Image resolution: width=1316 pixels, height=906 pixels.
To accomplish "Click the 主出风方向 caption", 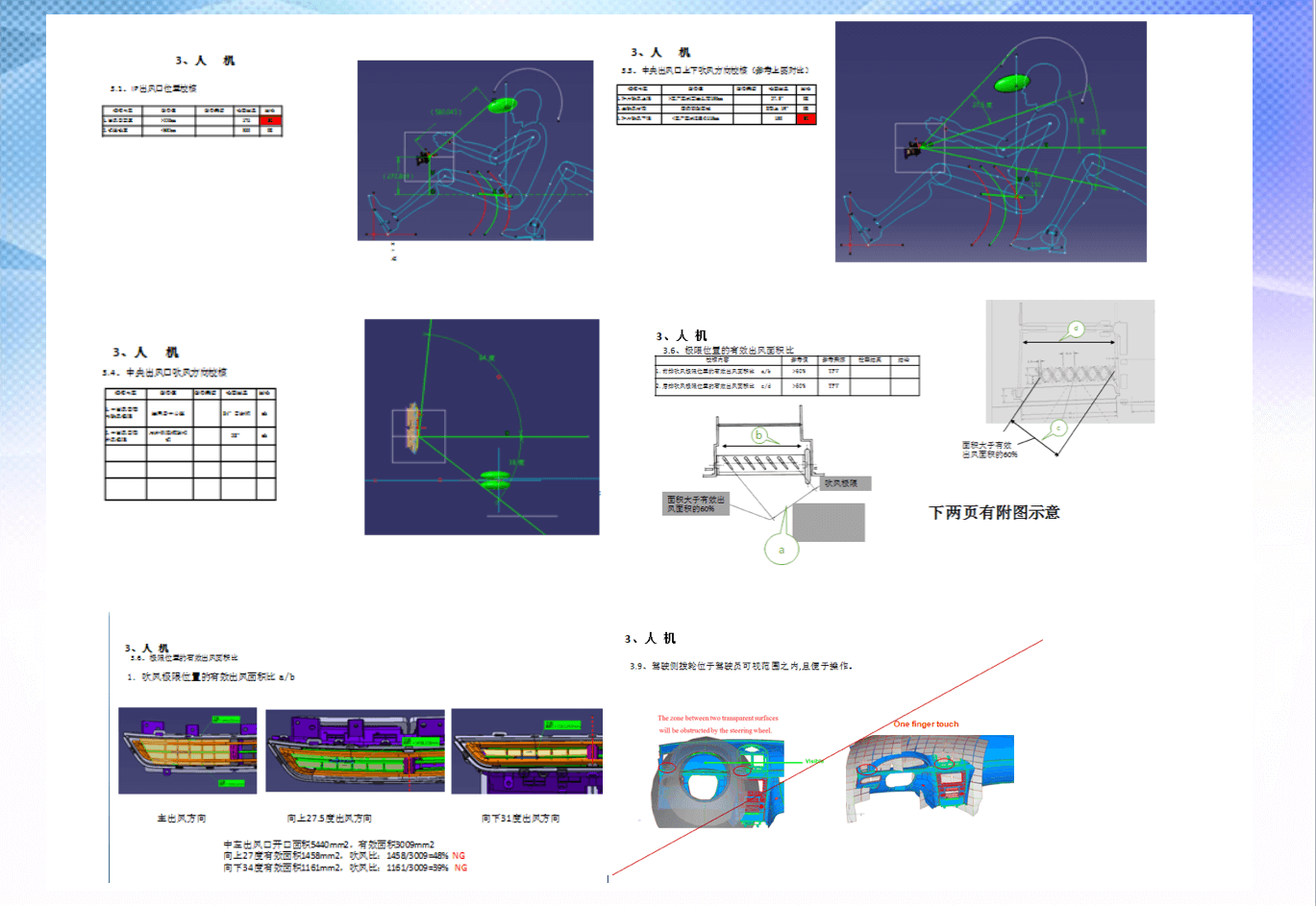I will pyautogui.click(x=182, y=819).
